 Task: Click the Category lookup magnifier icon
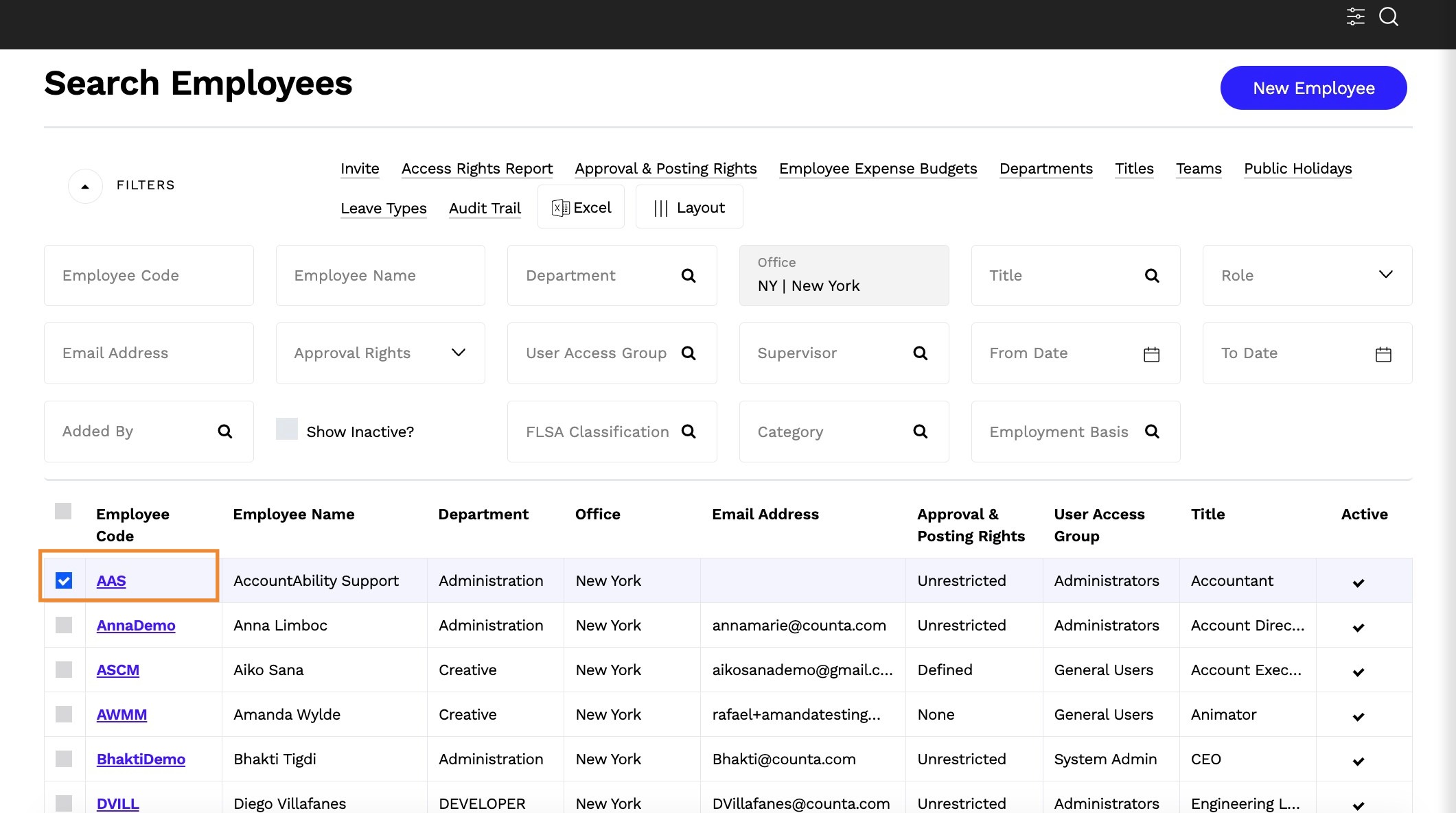tap(921, 432)
